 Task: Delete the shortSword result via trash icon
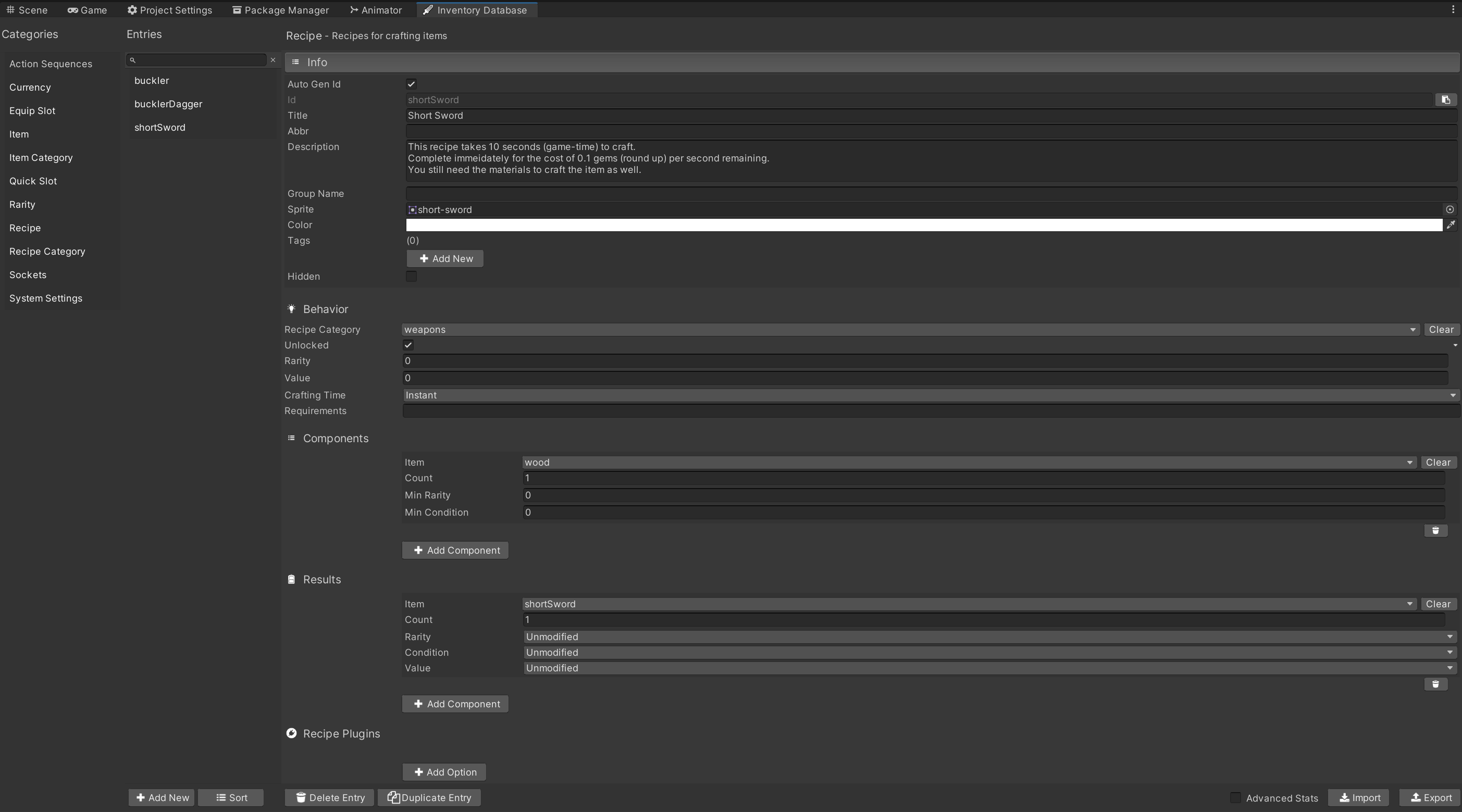coord(1435,684)
